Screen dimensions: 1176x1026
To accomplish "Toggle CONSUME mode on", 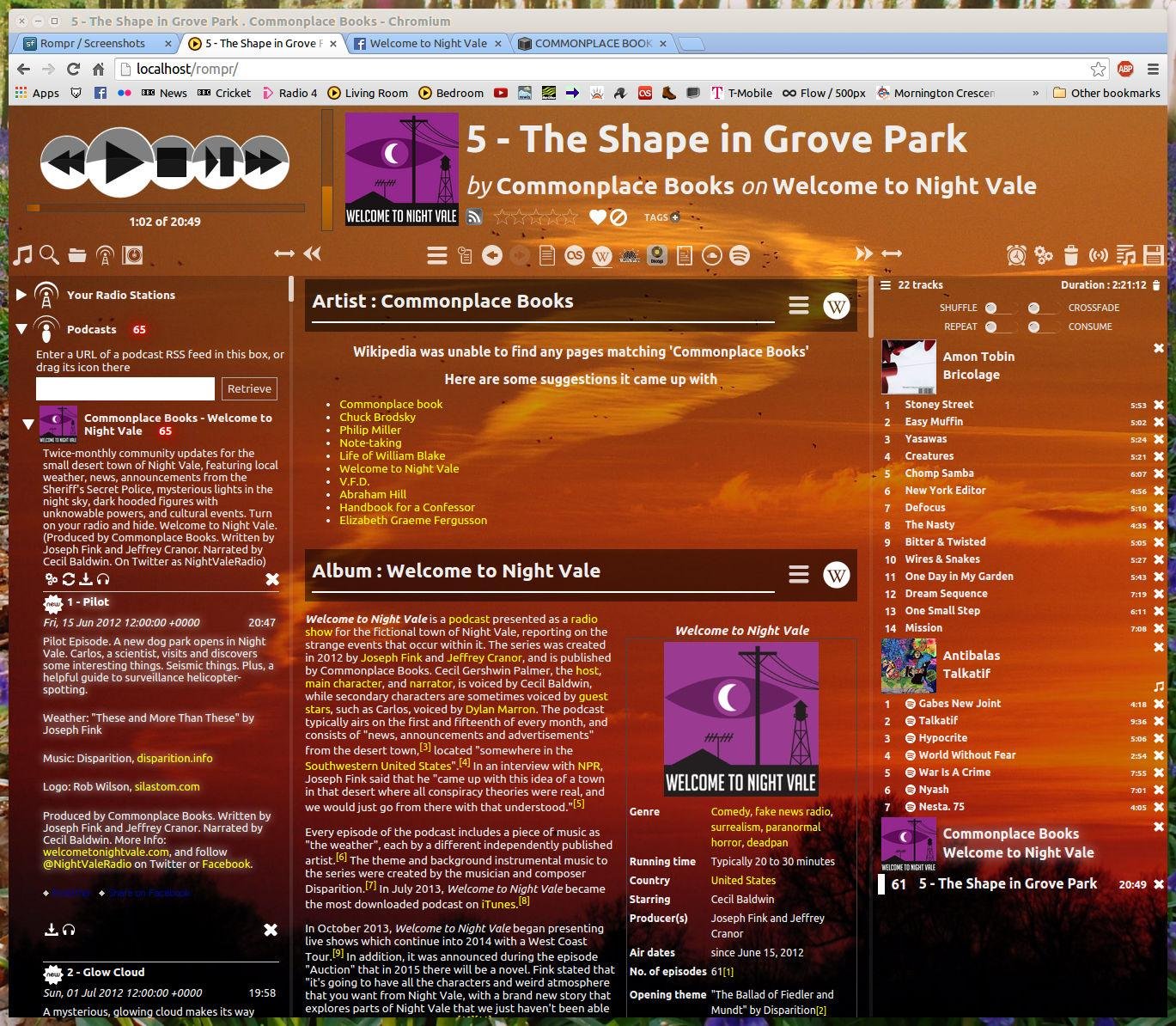I will [x=1035, y=327].
